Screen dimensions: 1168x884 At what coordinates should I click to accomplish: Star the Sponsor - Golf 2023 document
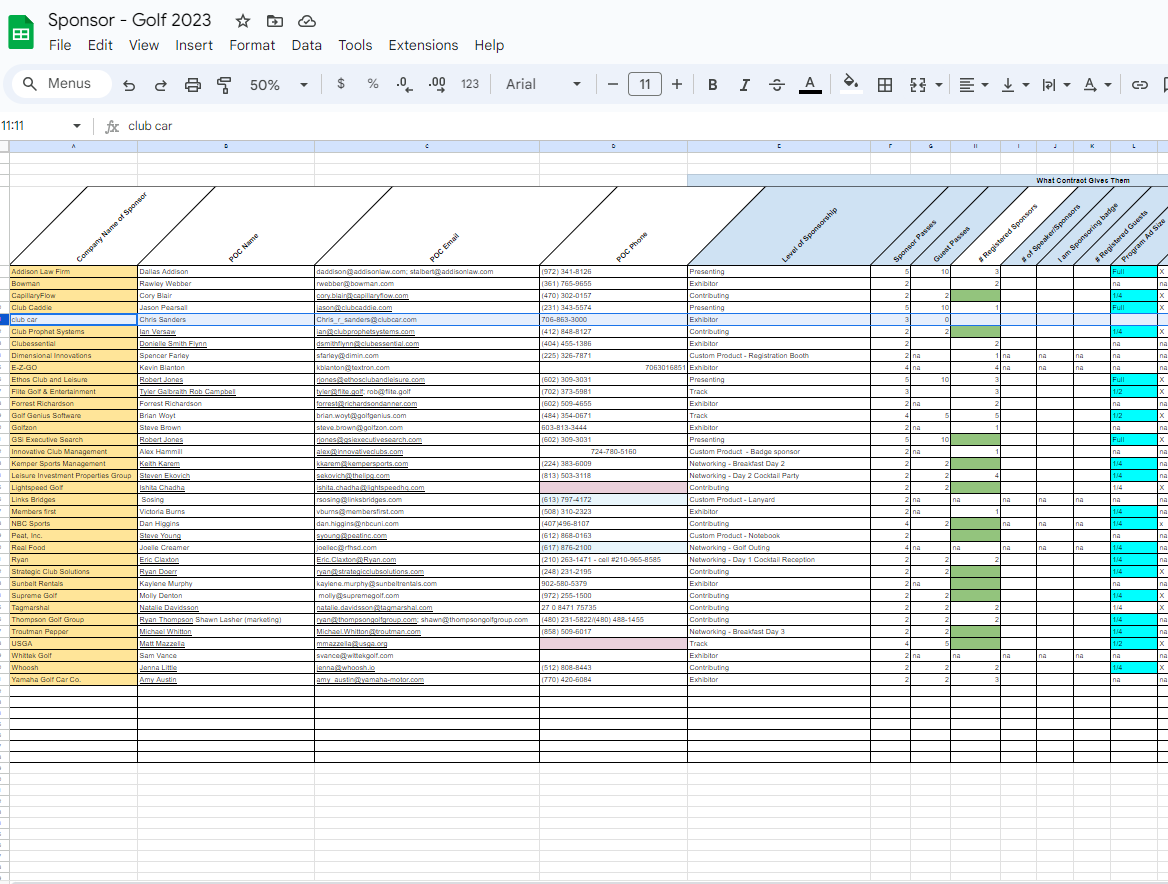(x=243, y=21)
